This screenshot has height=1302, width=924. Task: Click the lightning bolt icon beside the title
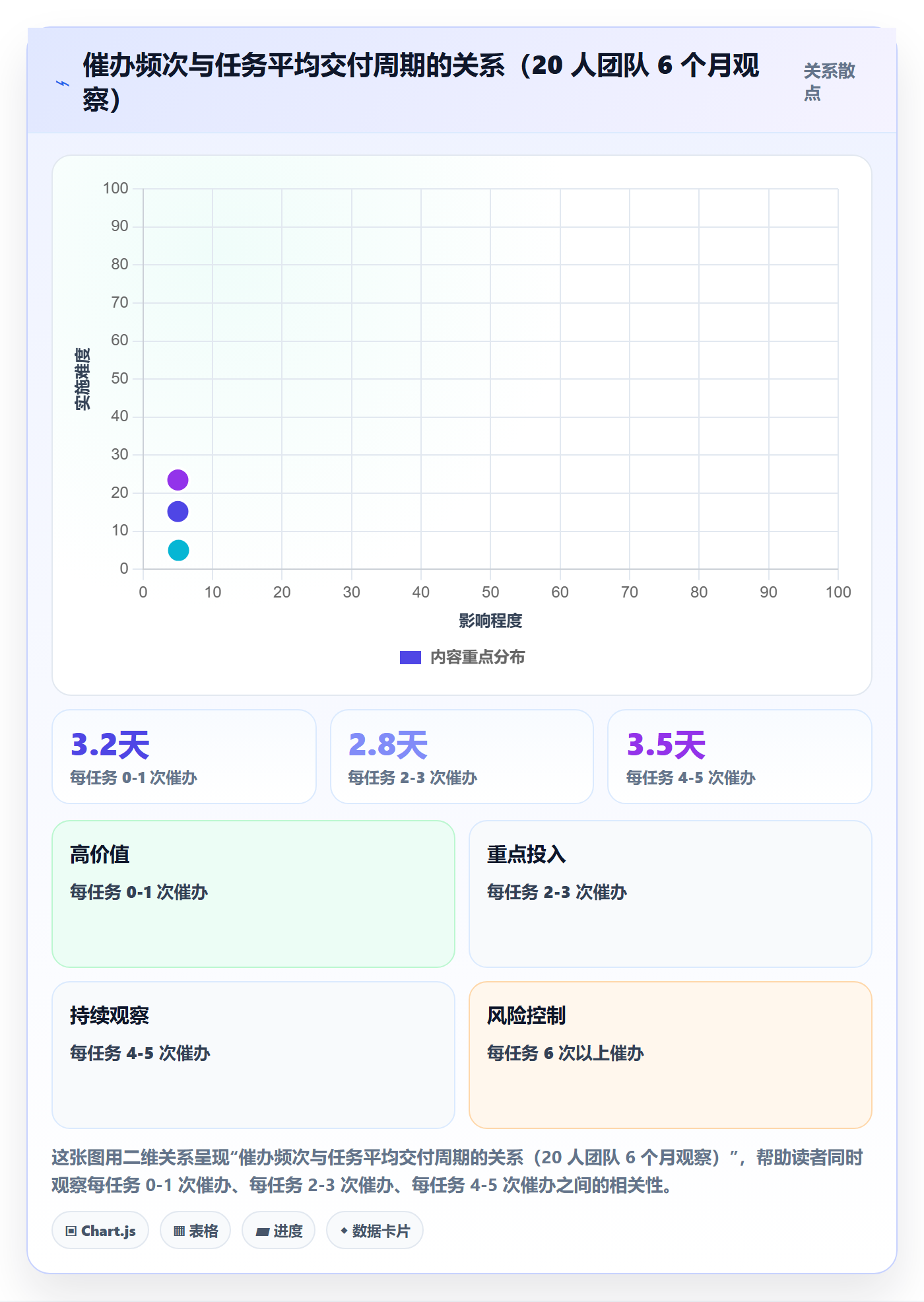[63, 83]
